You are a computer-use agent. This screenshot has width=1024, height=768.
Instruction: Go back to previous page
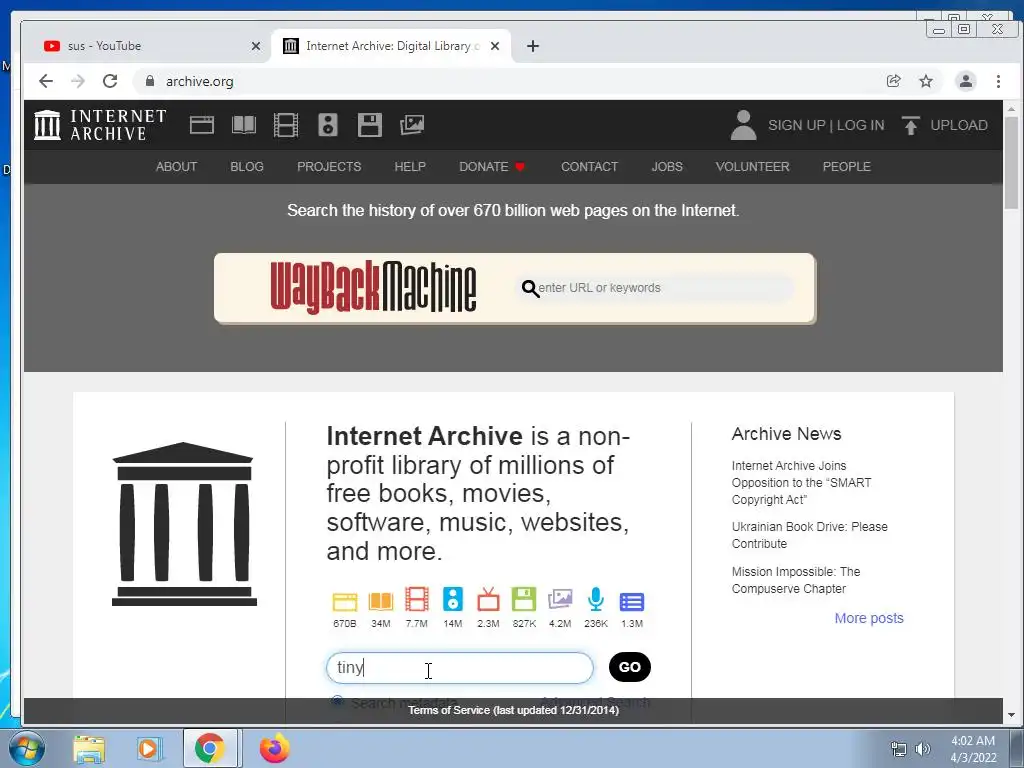pyautogui.click(x=46, y=81)
